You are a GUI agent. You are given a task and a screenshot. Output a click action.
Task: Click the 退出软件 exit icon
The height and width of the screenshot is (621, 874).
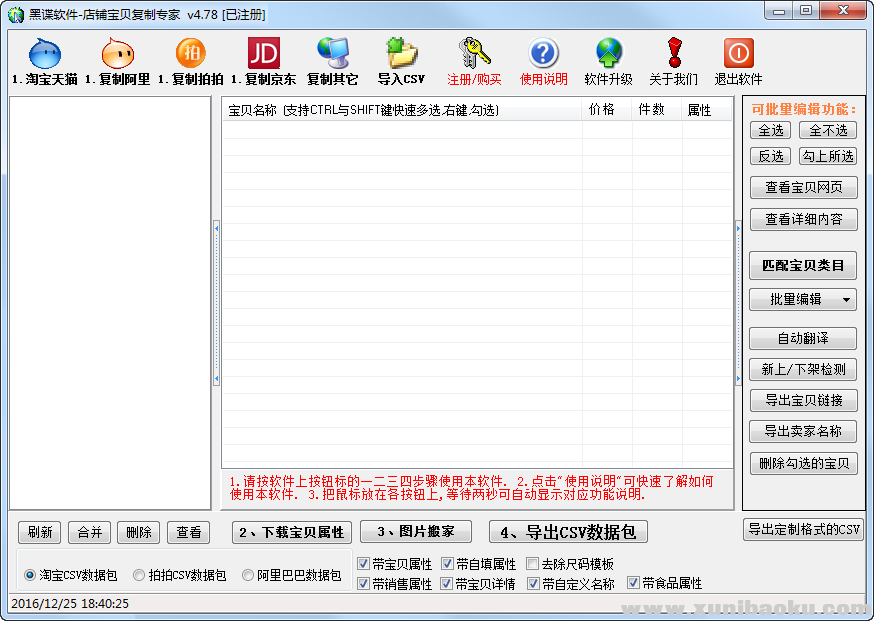tap(738, 54)
